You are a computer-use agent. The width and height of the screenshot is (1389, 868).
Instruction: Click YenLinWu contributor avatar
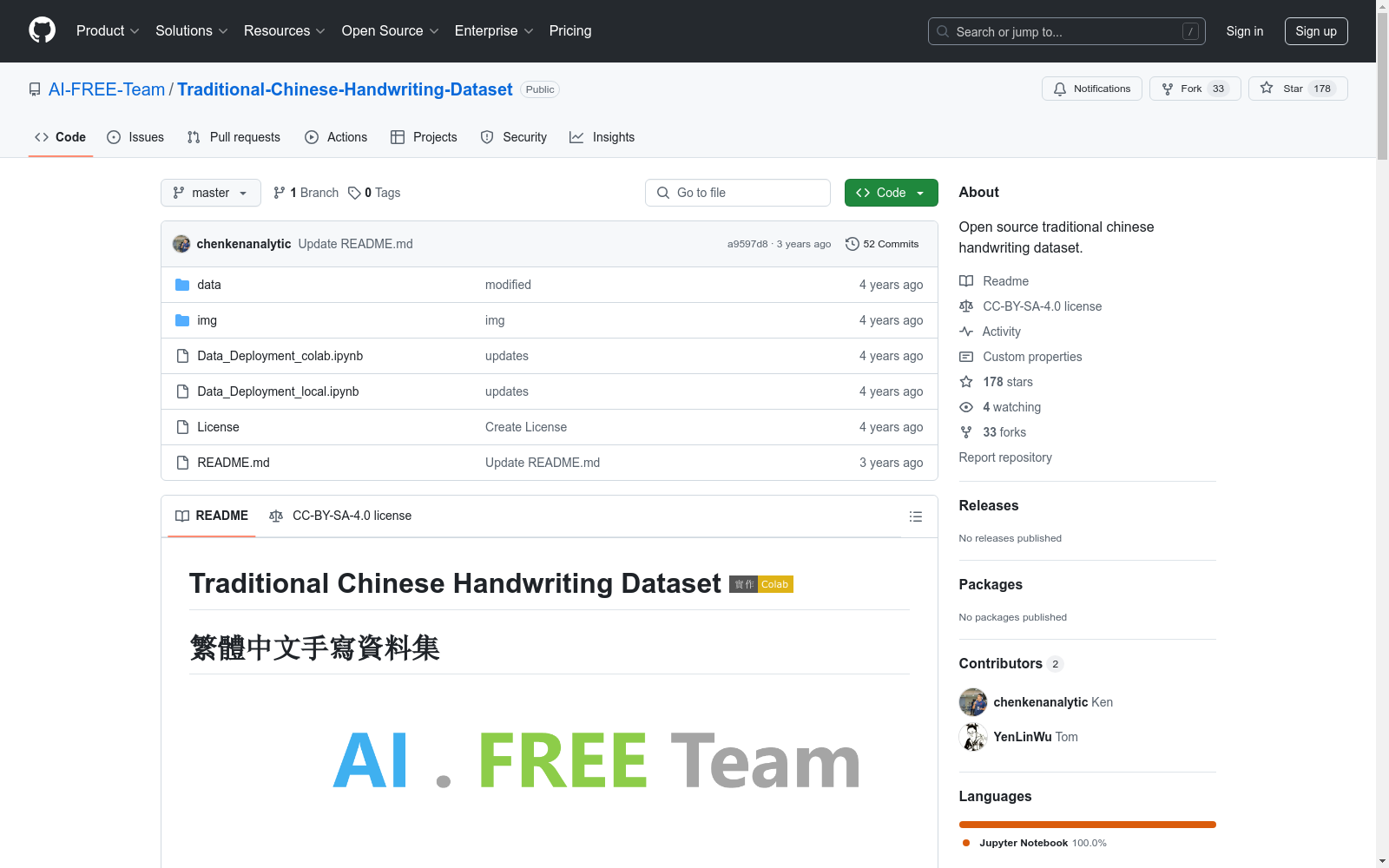[973, 737]
